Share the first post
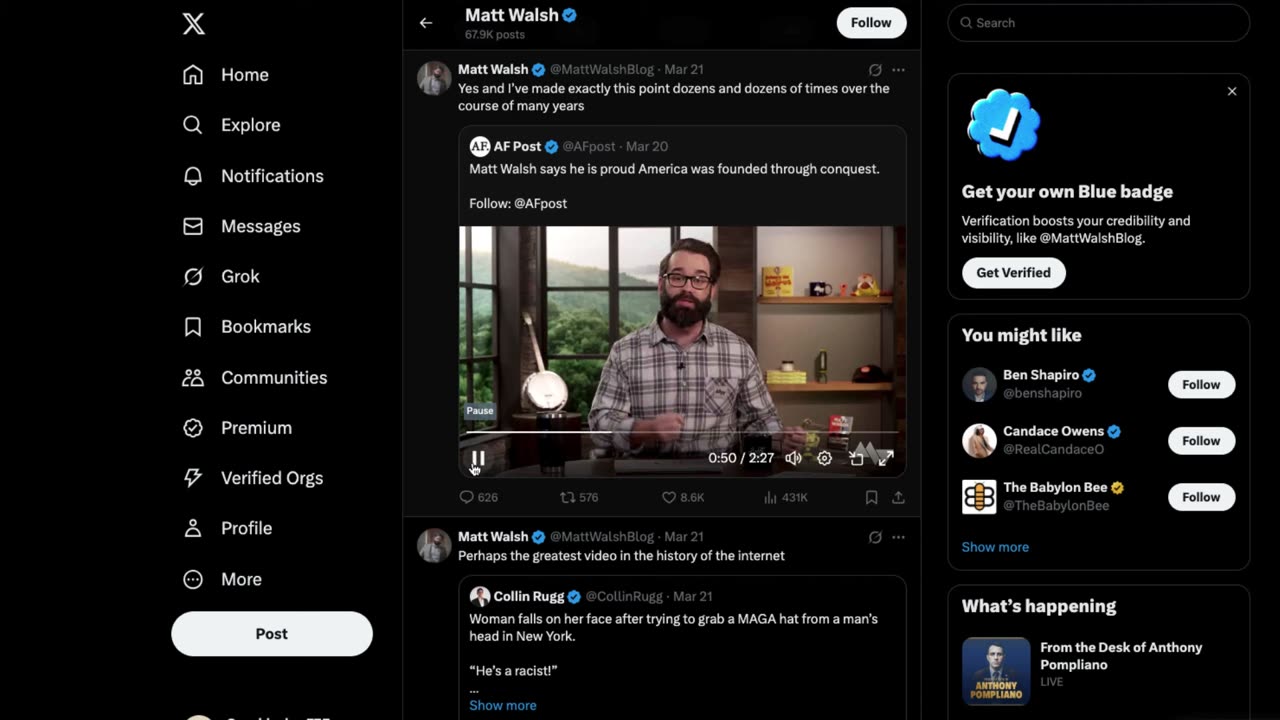Viewport: 1280px width, 720px height. [x=898, y=497]
